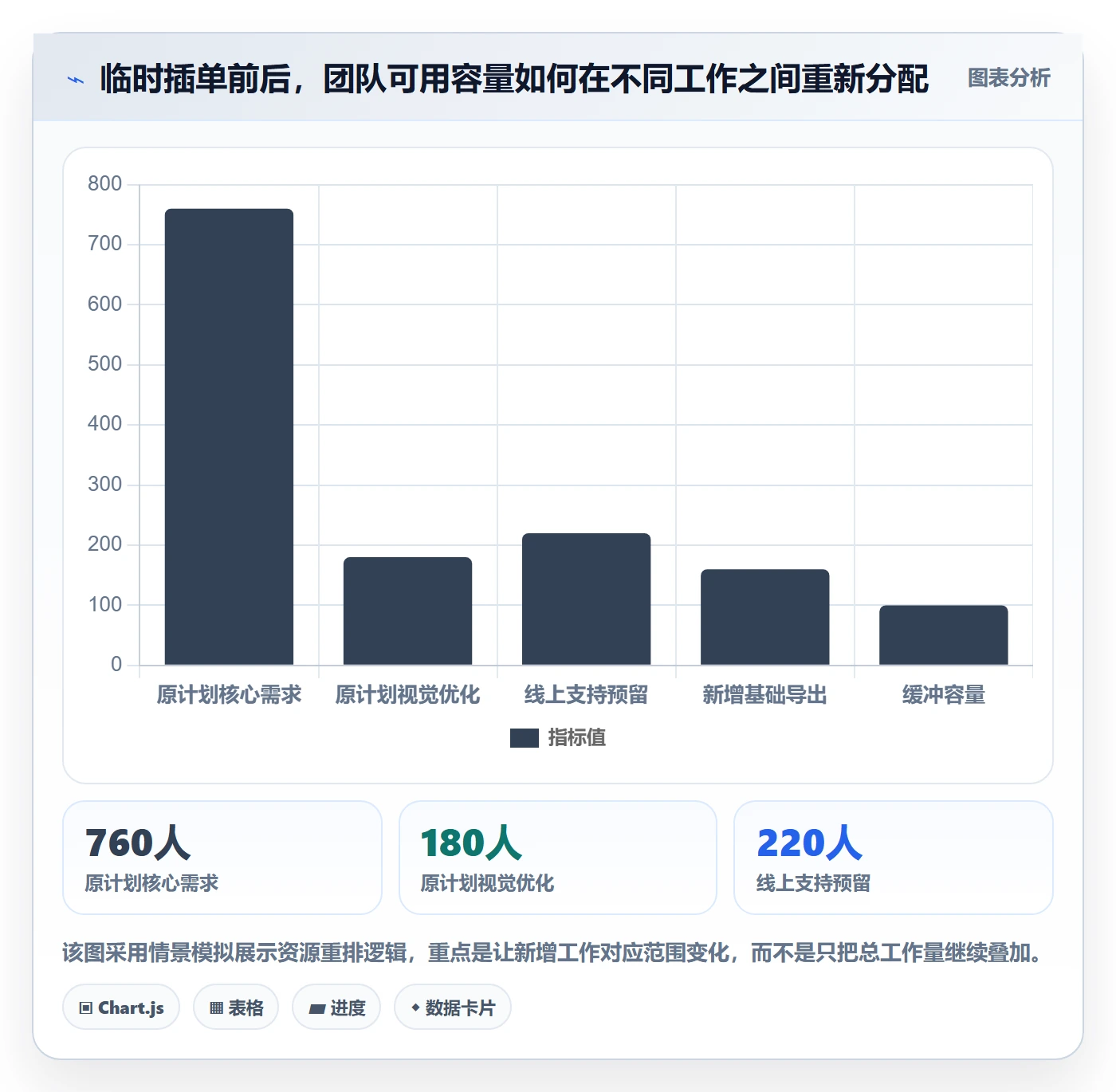Viewport: 1116px width, 1092px height.
Task: Click the diamond icon in the 数据卡片 chip
Action: pos(415,1008)
